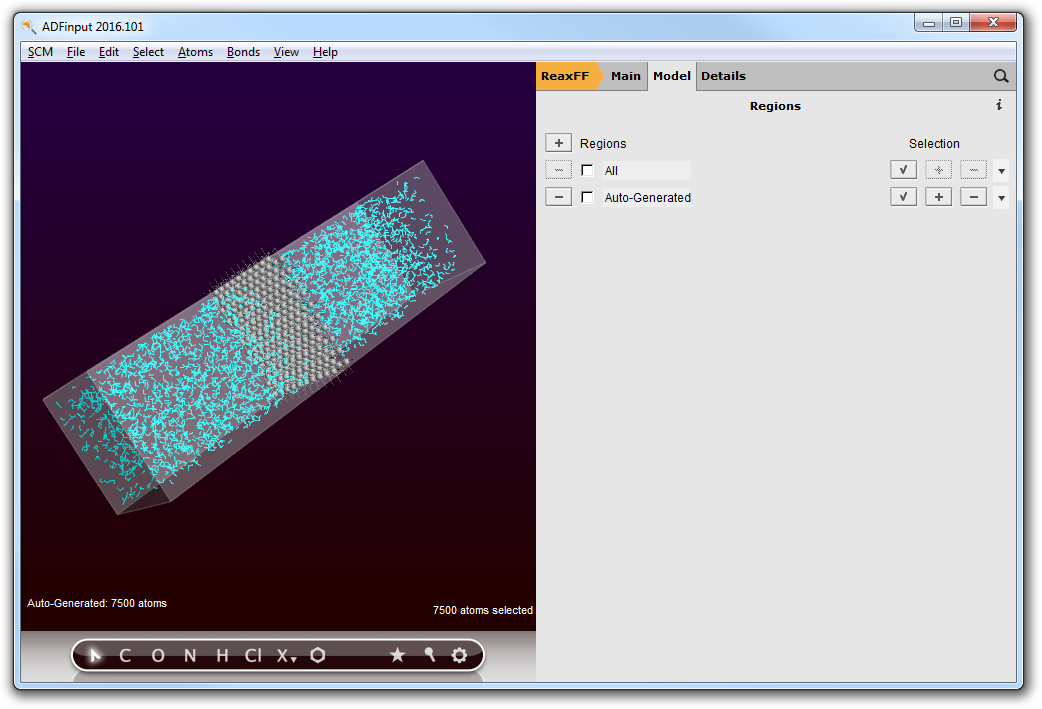Open the Bonds menu
1042x709 pixels.
(243, 52)
